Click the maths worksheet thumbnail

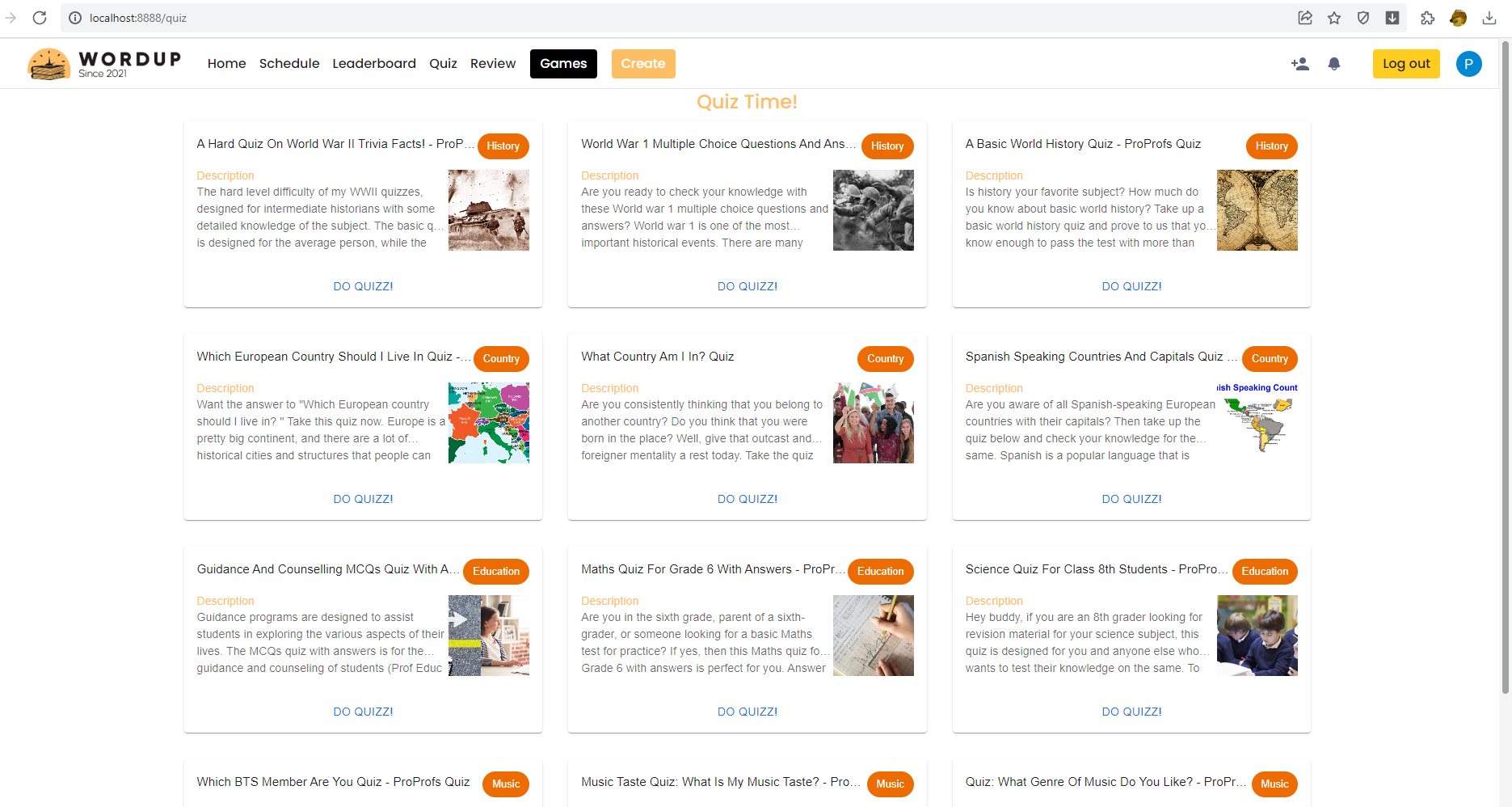point(874,636)
